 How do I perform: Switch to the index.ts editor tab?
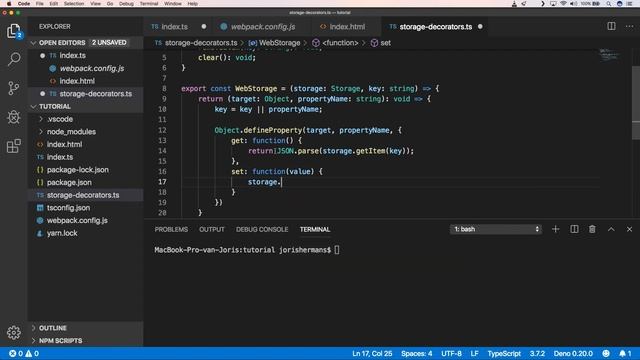174,27
